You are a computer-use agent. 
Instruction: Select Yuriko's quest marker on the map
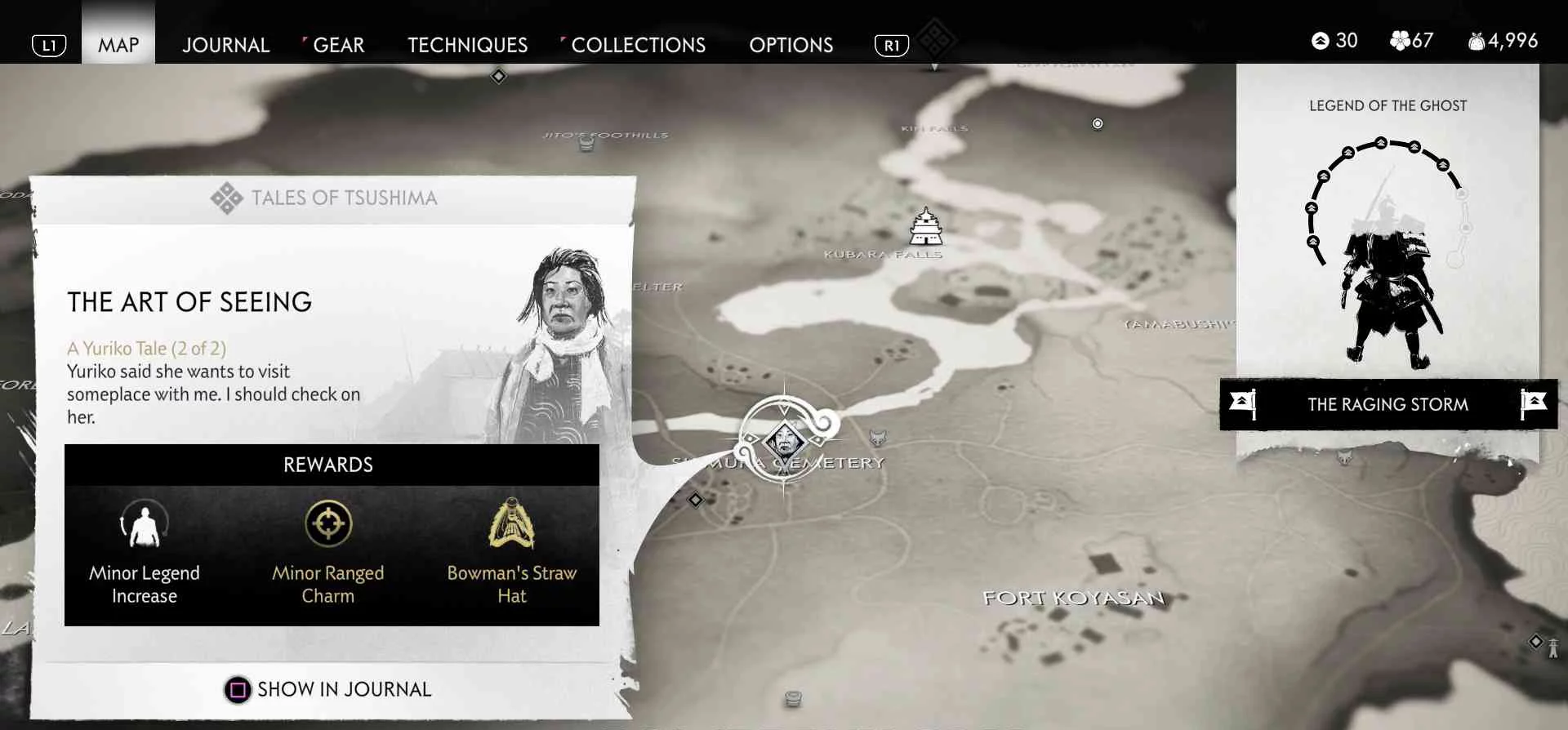point(785,442)
